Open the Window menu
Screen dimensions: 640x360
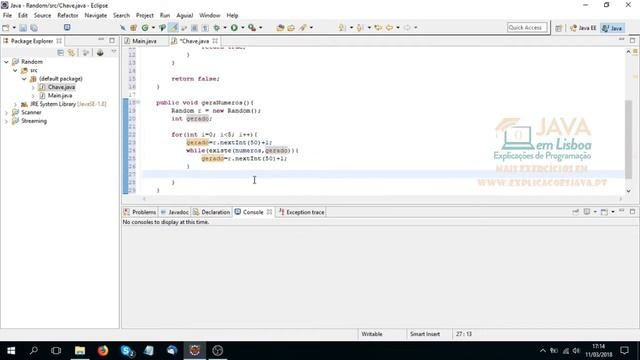tap(209, 16)
